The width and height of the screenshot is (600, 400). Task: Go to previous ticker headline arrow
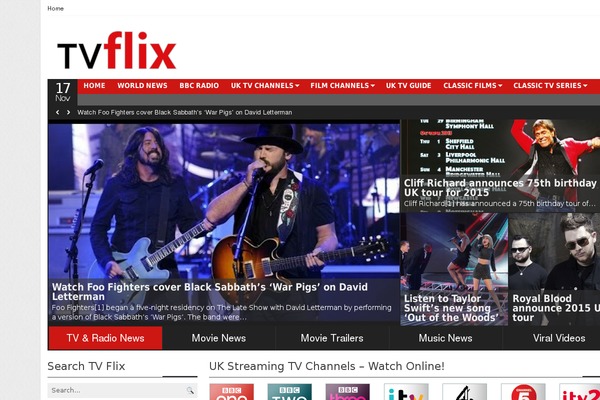coord(57,112)
